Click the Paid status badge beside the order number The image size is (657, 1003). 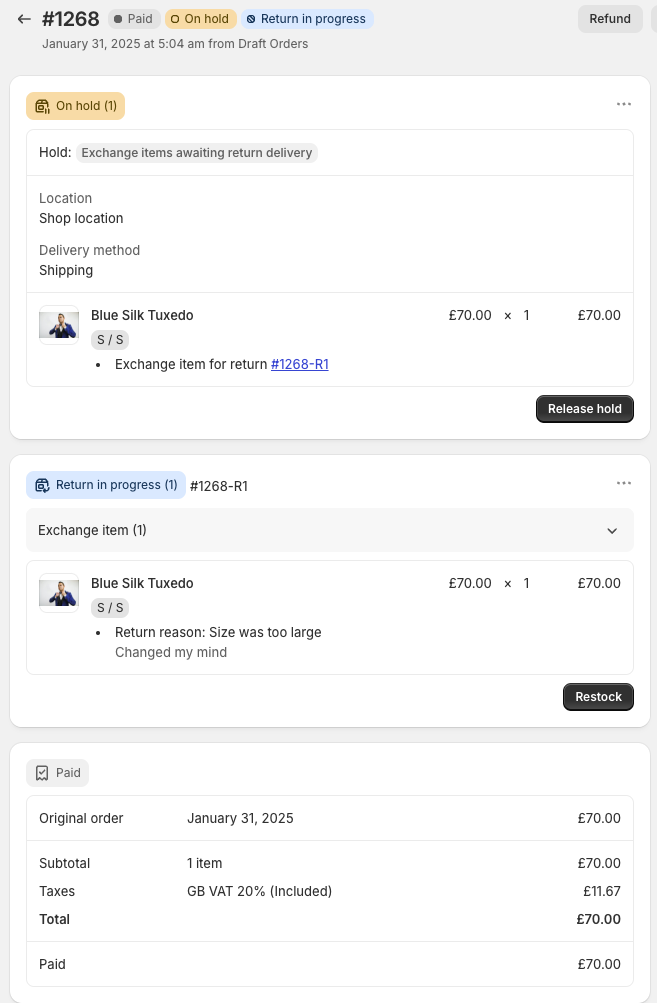pyautogui.click(x=134, y=19)
